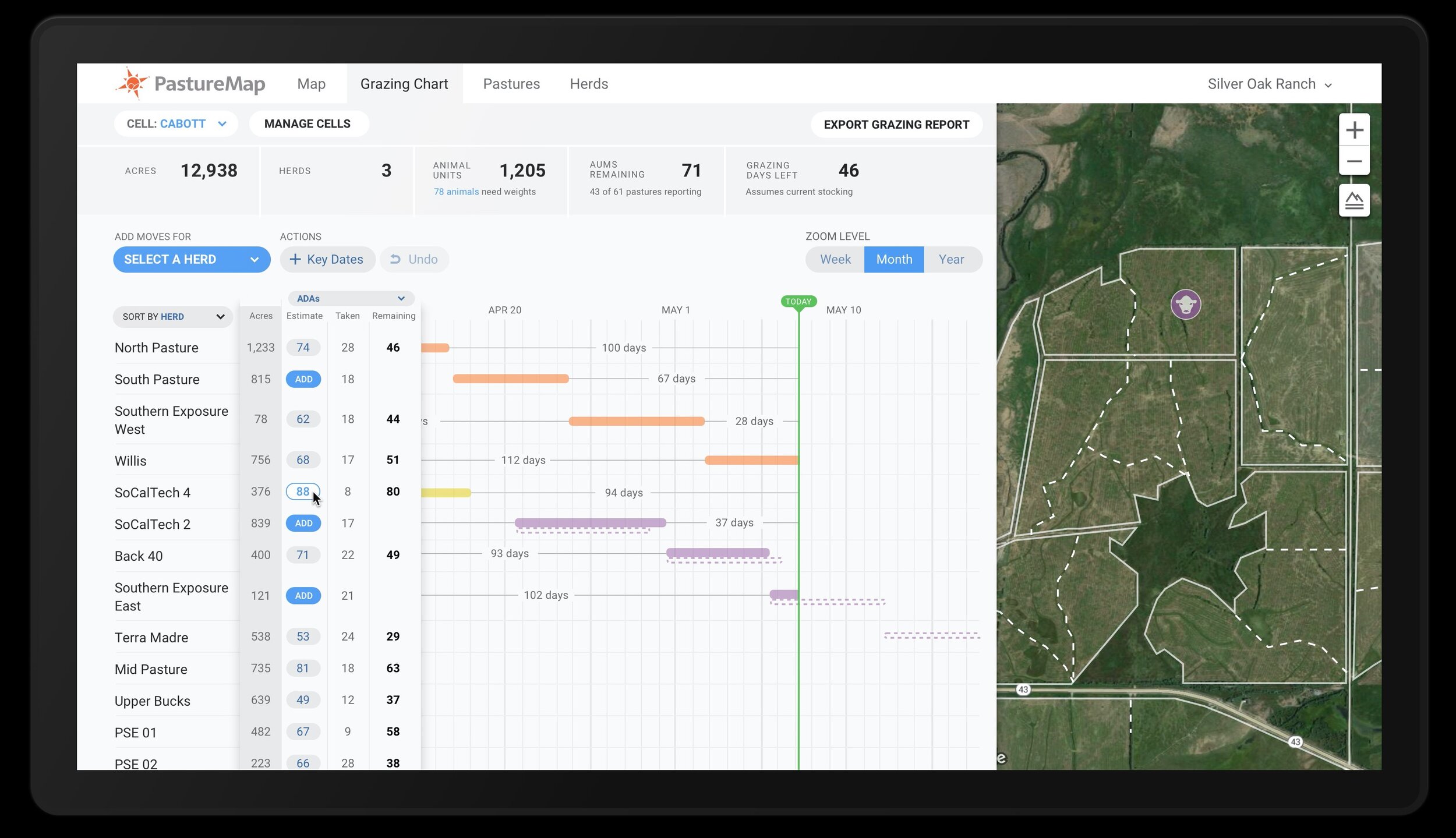
Task: Click the Remaining column header
Action: 394,316
